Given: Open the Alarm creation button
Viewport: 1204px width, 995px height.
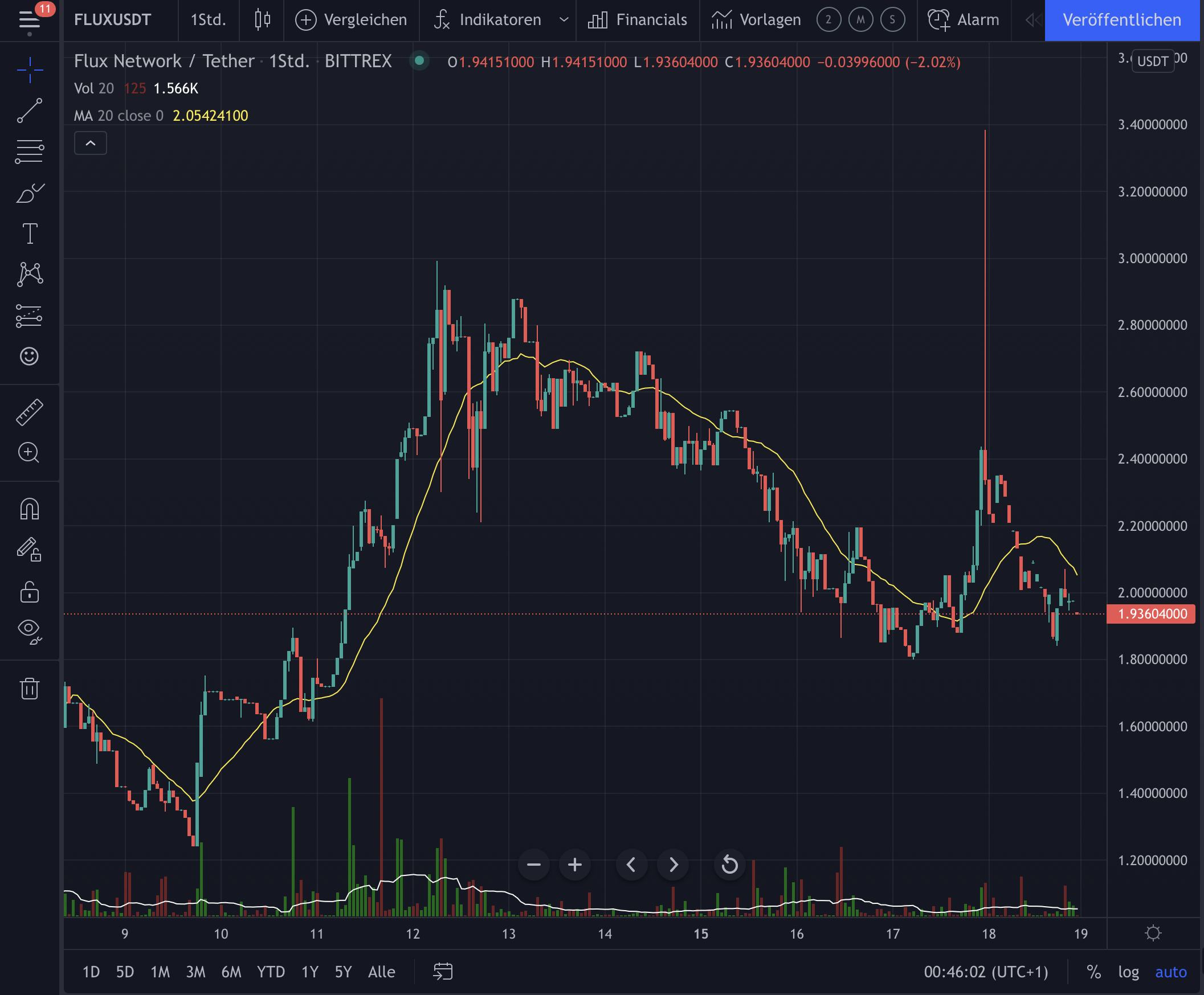Looking at the screenshot, I should (964, 20).
